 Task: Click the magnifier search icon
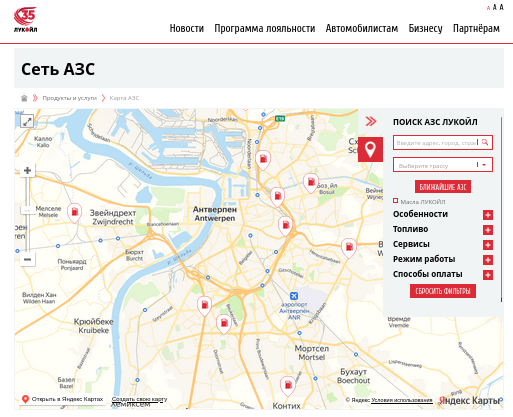(x=485, y=142)
